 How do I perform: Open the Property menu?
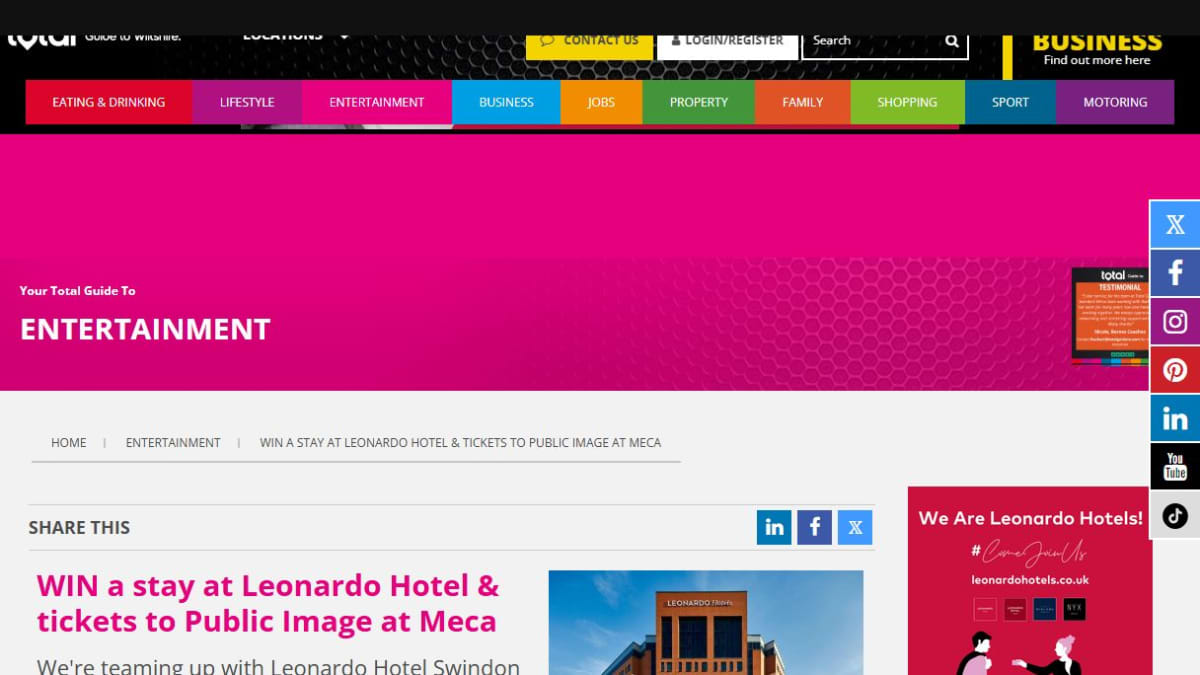[x=699, y=102]
